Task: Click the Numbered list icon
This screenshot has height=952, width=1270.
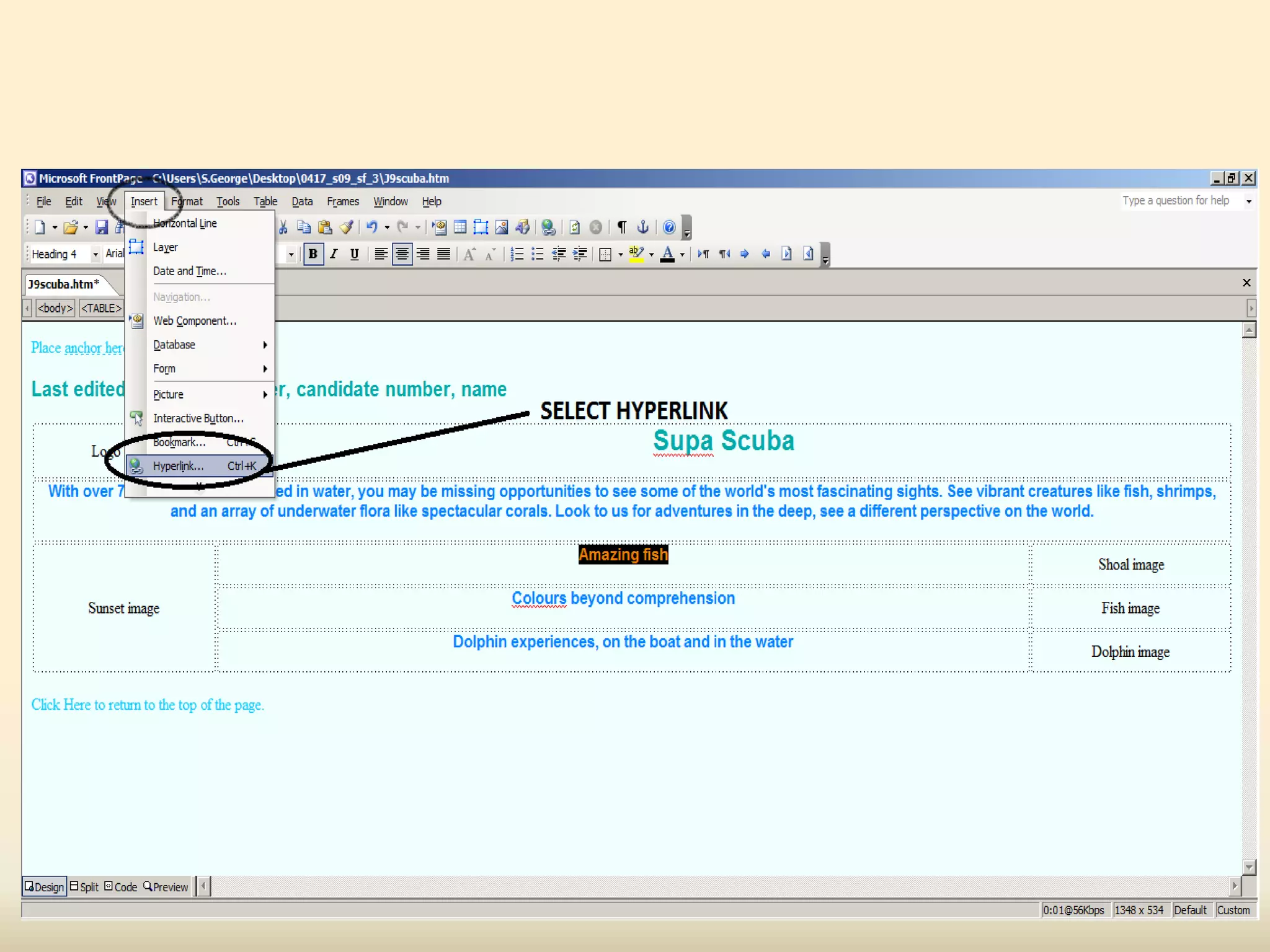Action: coord(517,254)
